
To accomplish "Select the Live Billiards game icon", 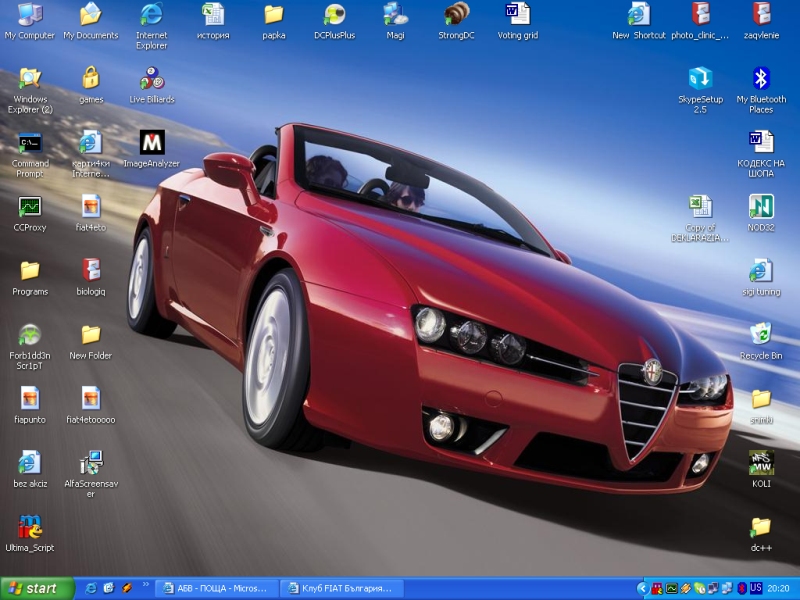I will pos(151,79).
